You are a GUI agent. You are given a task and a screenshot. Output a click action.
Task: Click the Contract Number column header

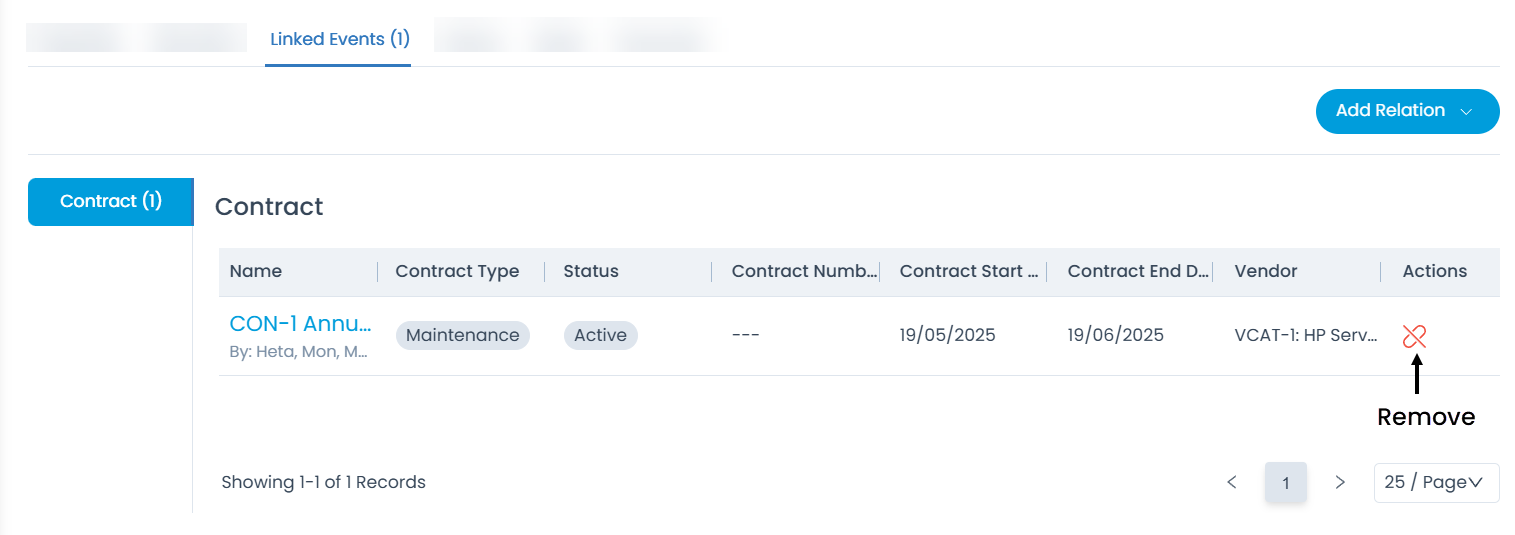pyautogui.click(x=805, y=271)
